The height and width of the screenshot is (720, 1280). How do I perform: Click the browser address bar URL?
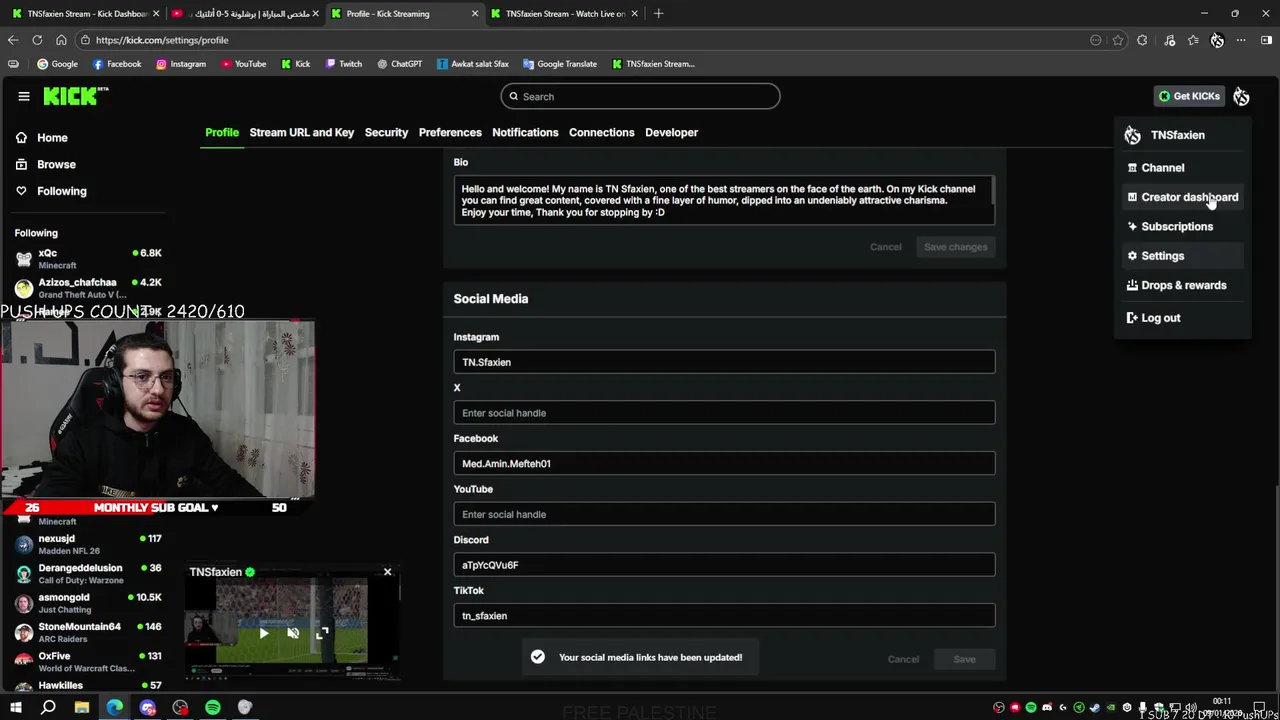162,40
